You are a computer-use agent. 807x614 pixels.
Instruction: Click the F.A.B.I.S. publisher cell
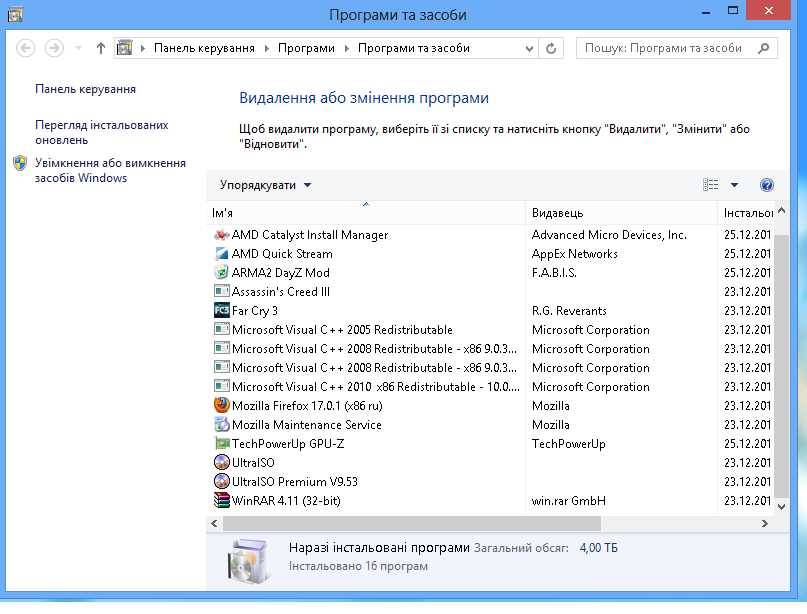click(554, 273)
